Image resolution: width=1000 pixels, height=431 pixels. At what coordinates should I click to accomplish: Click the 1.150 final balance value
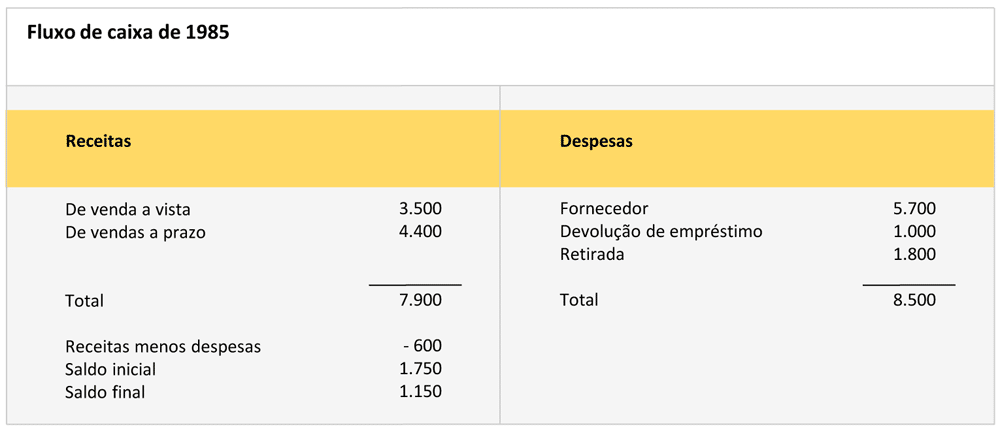420,391
